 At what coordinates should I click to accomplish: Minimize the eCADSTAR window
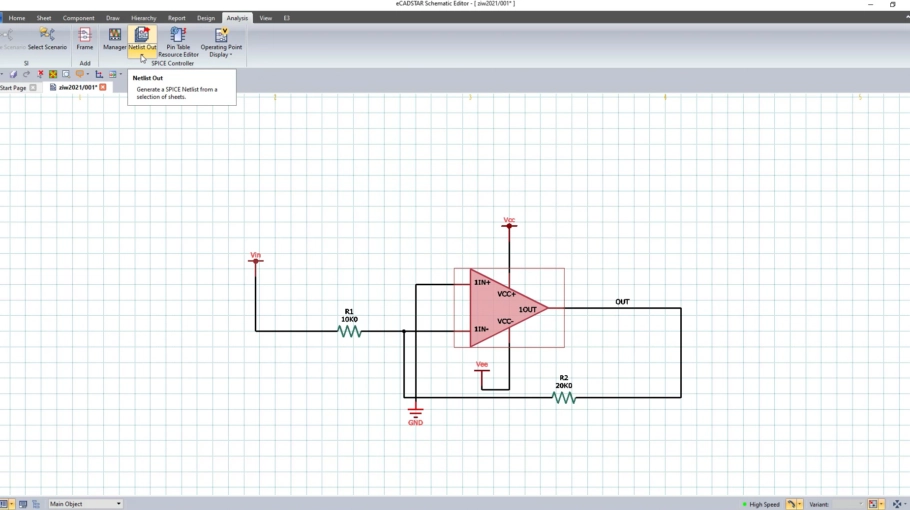click(x=871, y=4)
